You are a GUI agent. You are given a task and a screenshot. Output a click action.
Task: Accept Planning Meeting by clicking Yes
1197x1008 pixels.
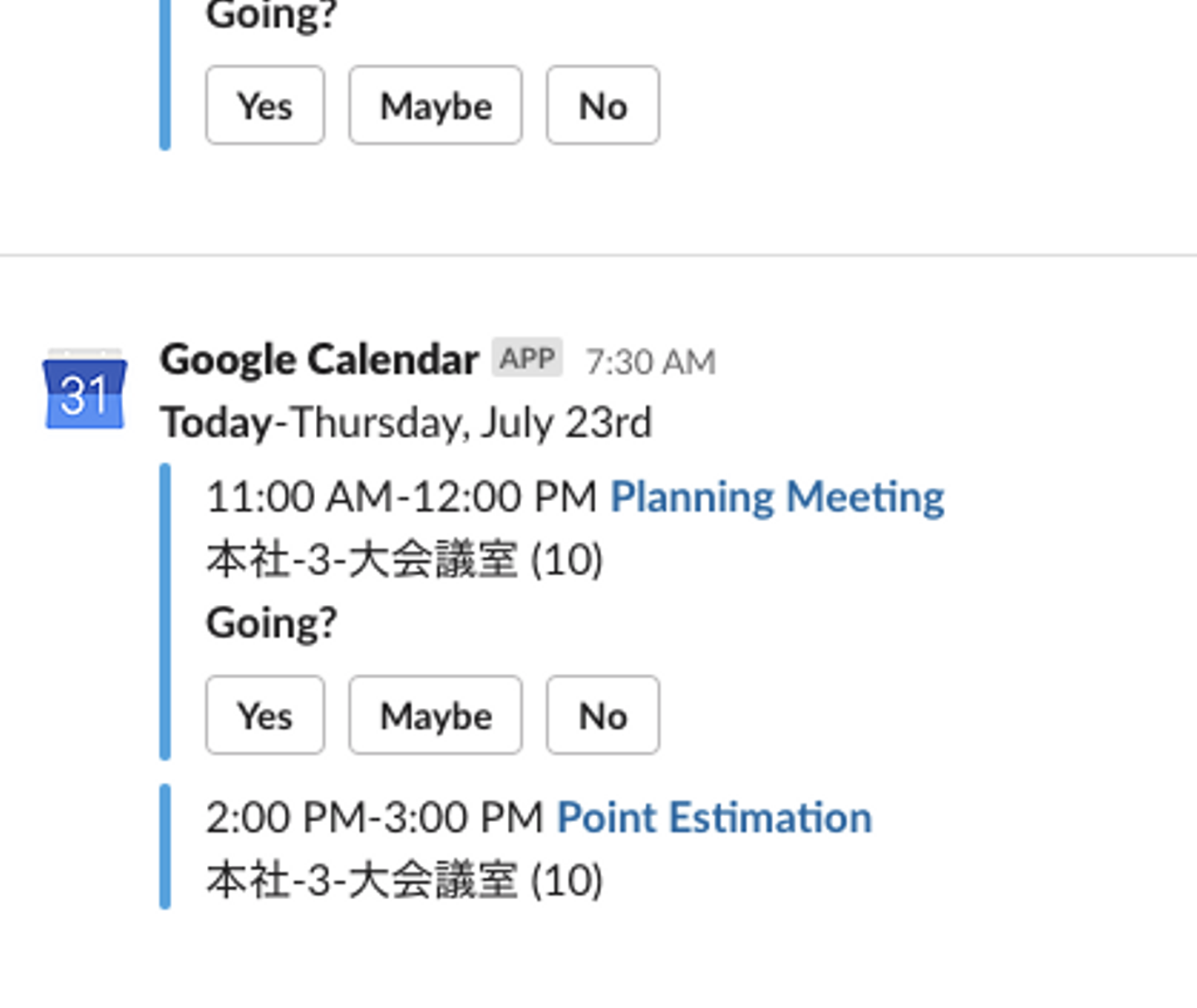(265, 715)
